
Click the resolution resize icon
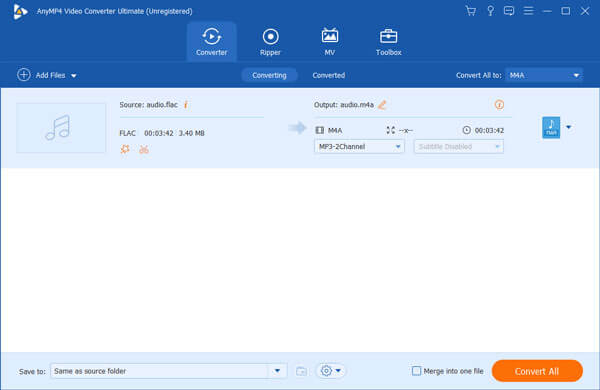(390, 130)
